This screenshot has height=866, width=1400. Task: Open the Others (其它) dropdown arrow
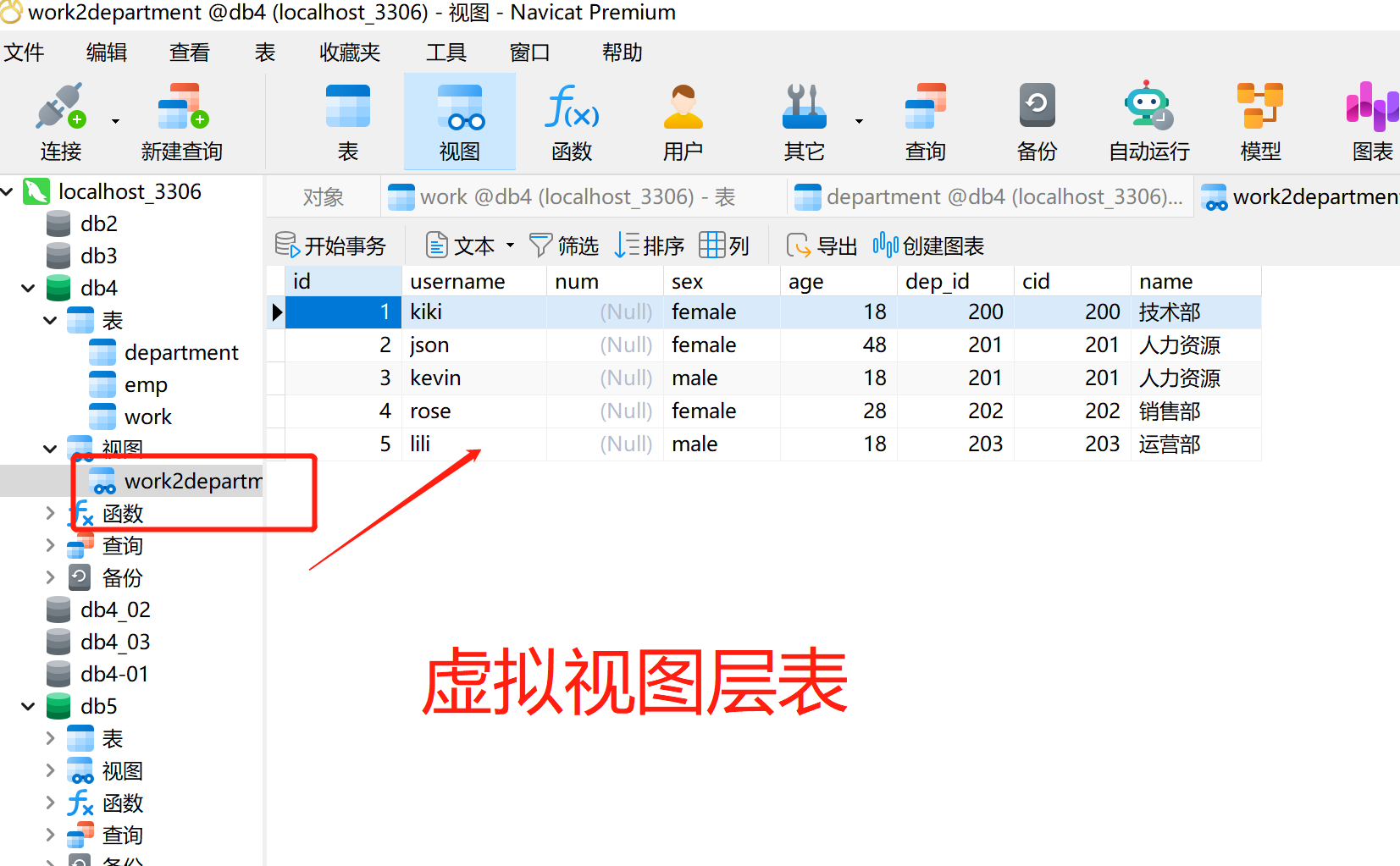click(x=859, y=121)
